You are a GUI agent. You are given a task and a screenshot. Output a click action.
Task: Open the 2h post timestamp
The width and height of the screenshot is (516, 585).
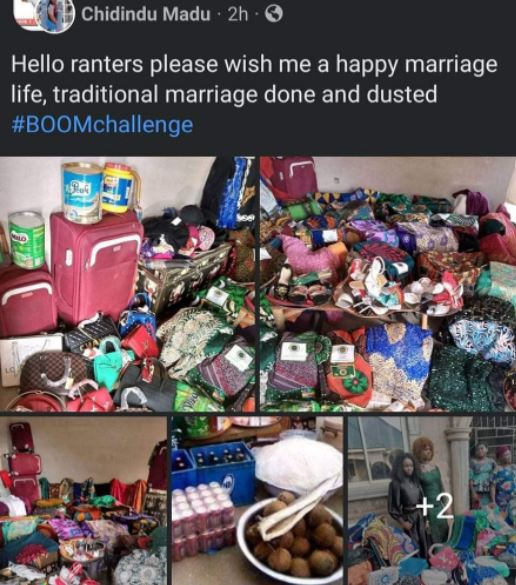238,15
